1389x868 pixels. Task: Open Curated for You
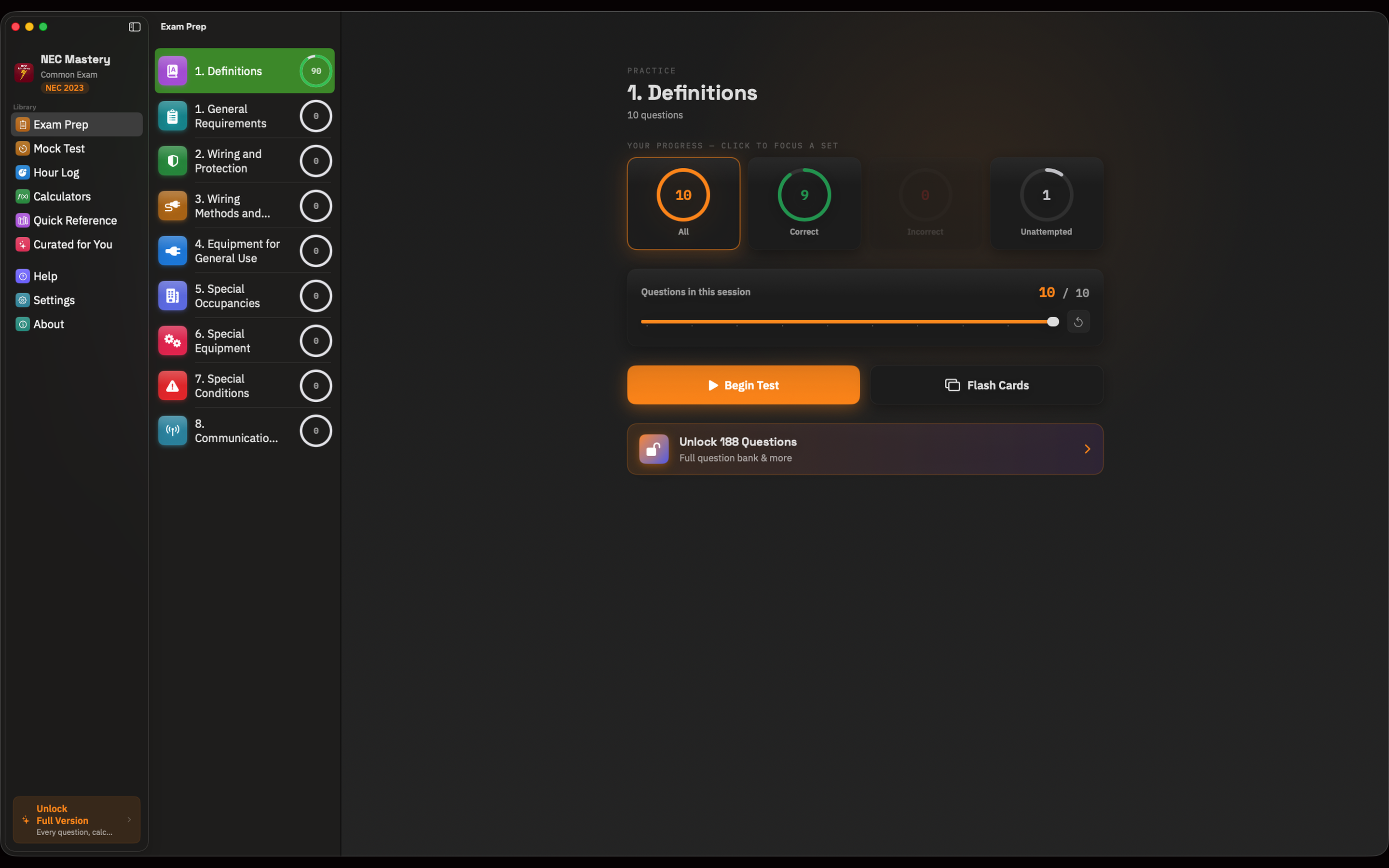(x=76, y=244)
